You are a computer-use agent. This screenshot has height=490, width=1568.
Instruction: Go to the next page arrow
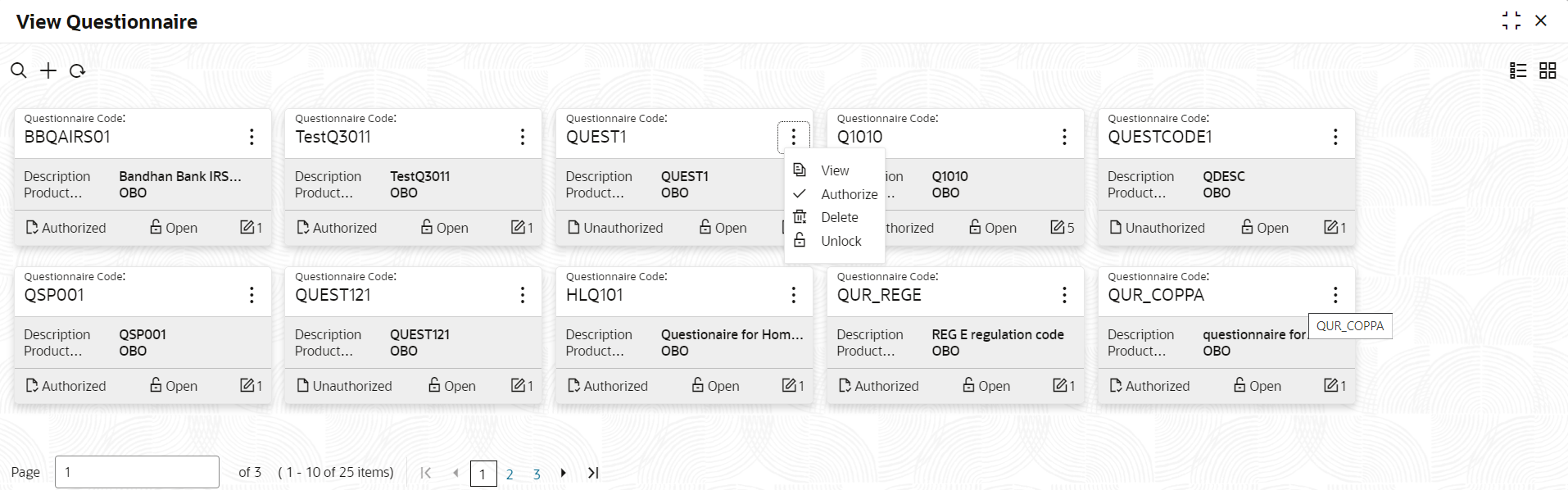564,473
